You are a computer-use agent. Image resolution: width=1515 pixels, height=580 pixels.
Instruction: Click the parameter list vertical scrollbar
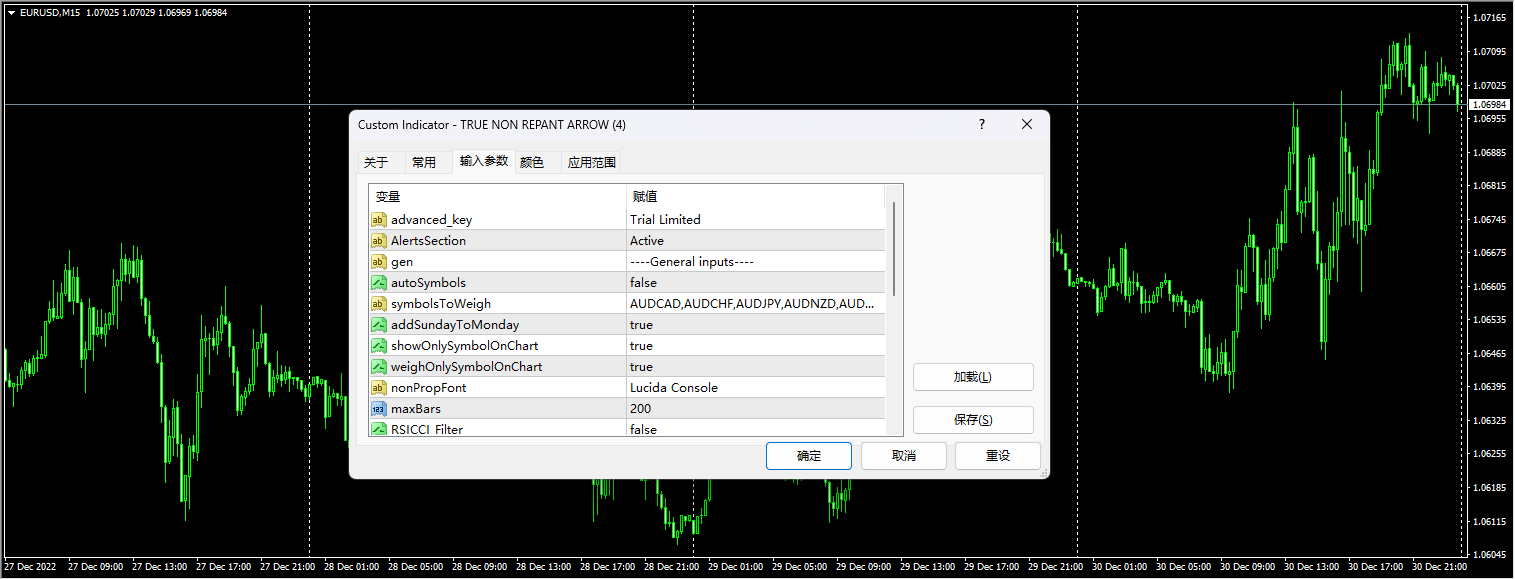point(893,250)
